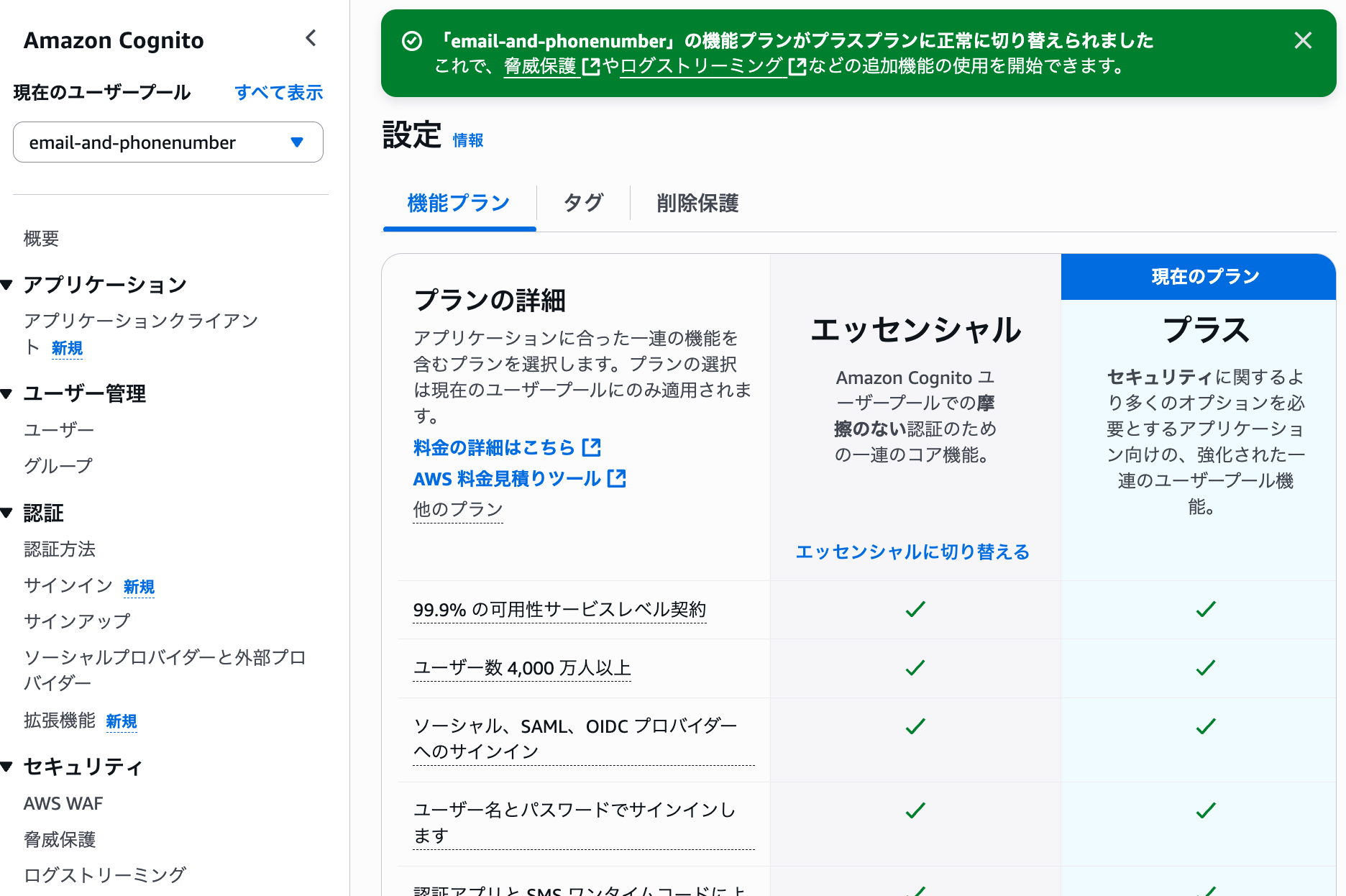This screenshot has height=896, width=1346.
Task: Click the プランの詳細 heading
Action: click(490, 300)
